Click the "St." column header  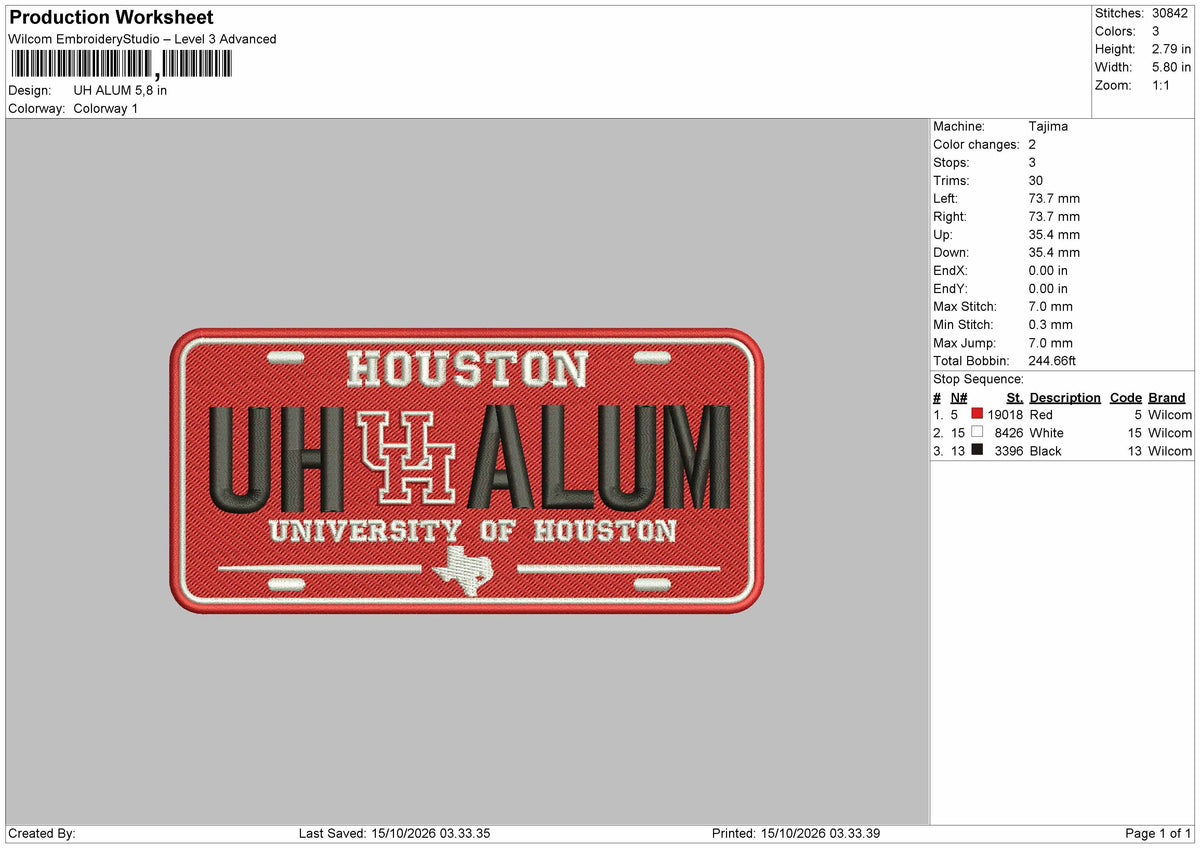point(1014,397)
